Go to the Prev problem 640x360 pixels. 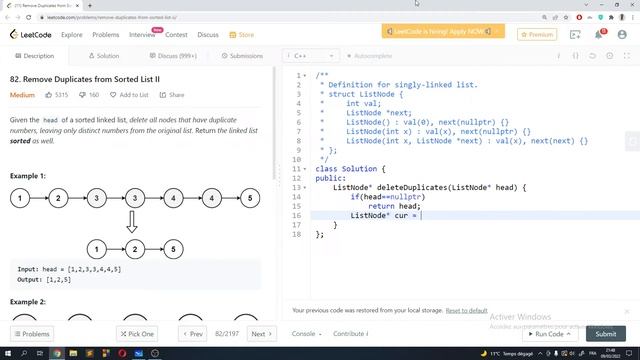pyautogui.click(x=193, y=334)
